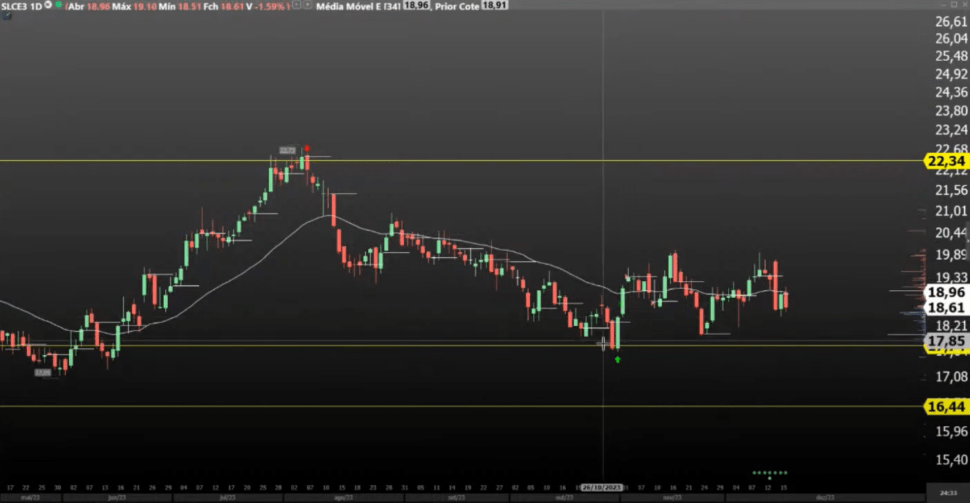The width and height of the screenshot is (970, 503).
Task: Select the yellow 16,44 price level tag
Action: coord(946,406)
